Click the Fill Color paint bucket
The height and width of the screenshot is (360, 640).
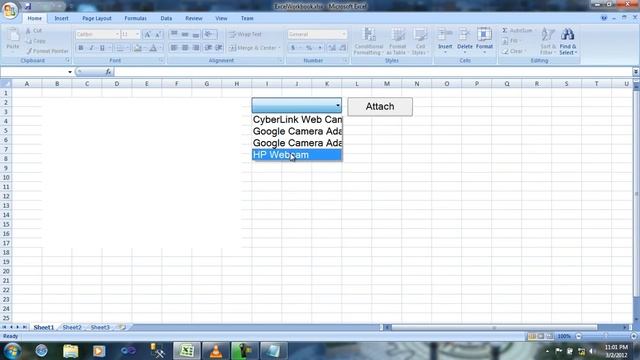coord(138,48)
